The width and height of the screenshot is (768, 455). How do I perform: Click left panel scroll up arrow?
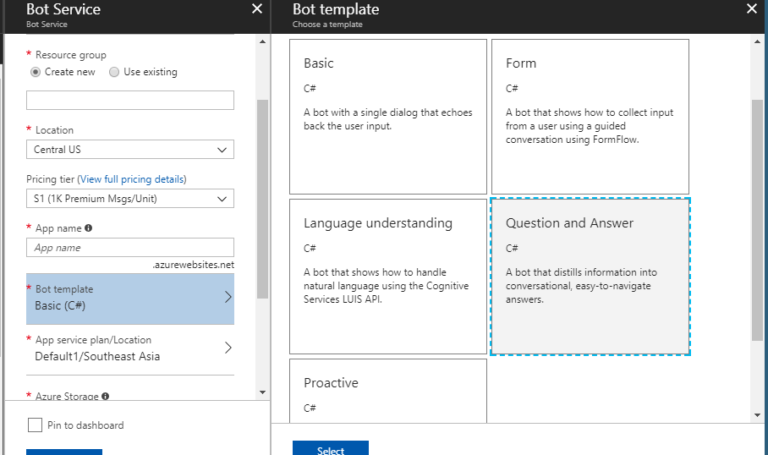tap(263, 42)
